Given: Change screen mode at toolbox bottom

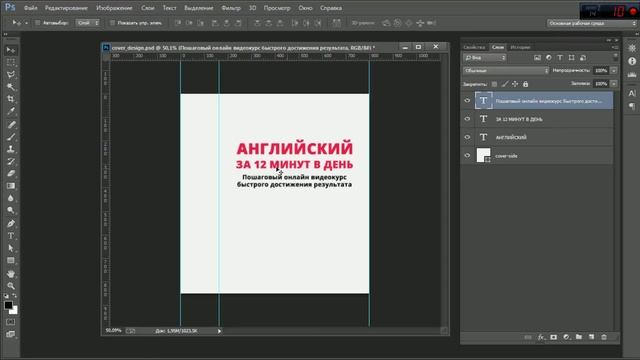Looking at the screenshot, I should (x=11, y=334).
